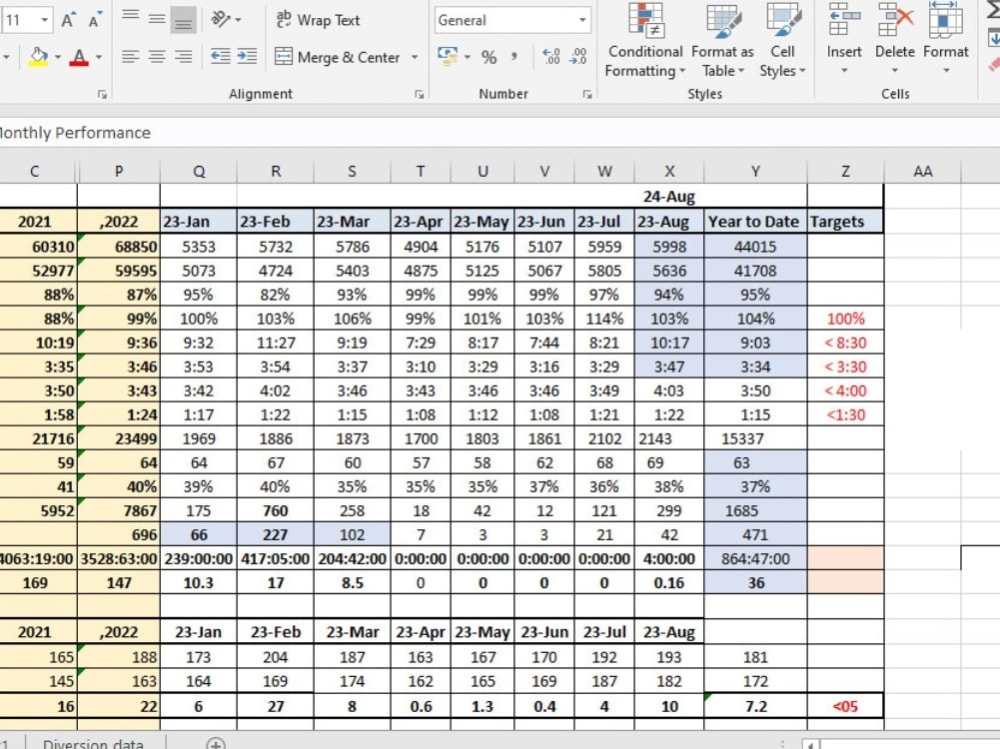Increase indent
Image resolution: width=1000 pixels, height=749 pixels.
click(x=247, y=57)
